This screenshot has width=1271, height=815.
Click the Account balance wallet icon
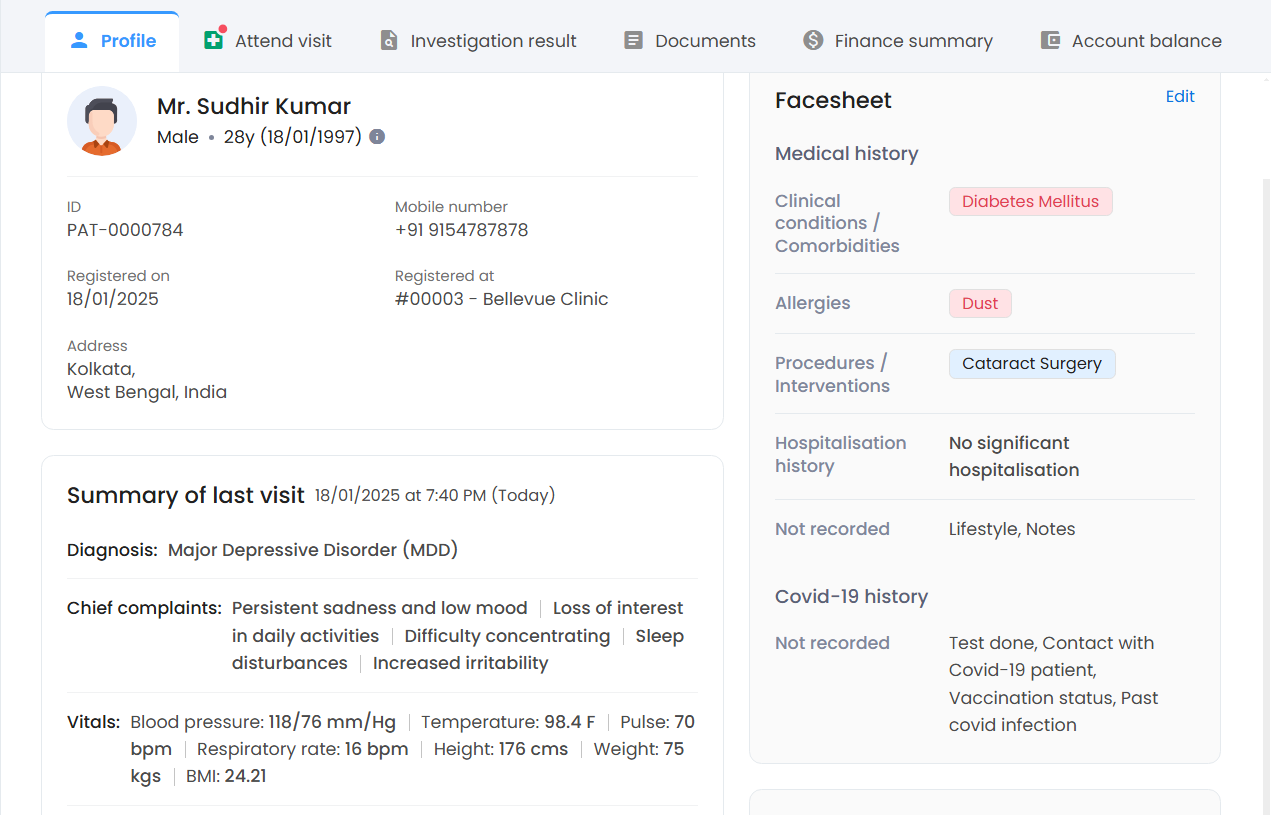[x=1050, y=41]
